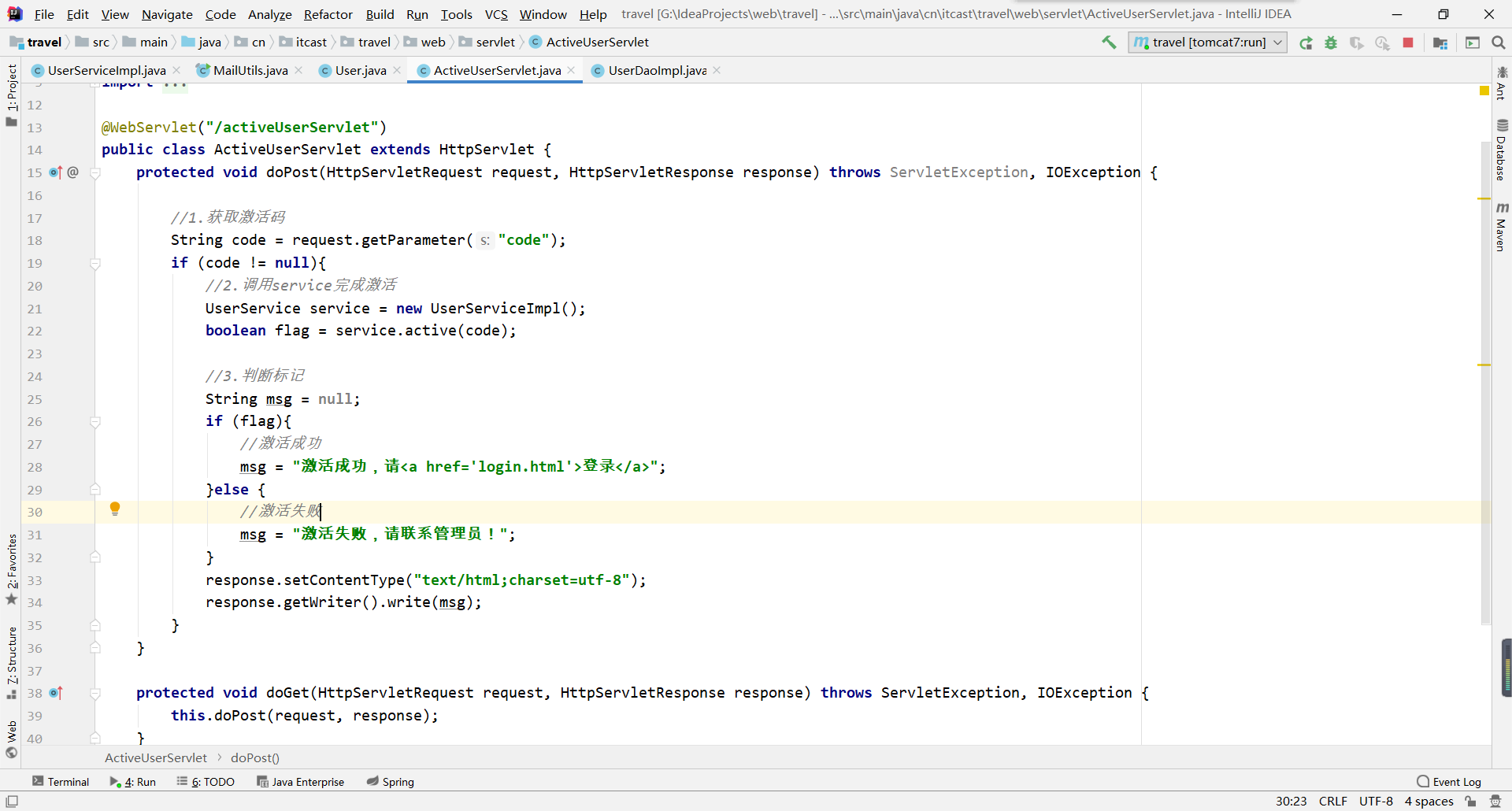Click the override gutter marker on line 15
The image size is (1512, 811).
[55, 172]
